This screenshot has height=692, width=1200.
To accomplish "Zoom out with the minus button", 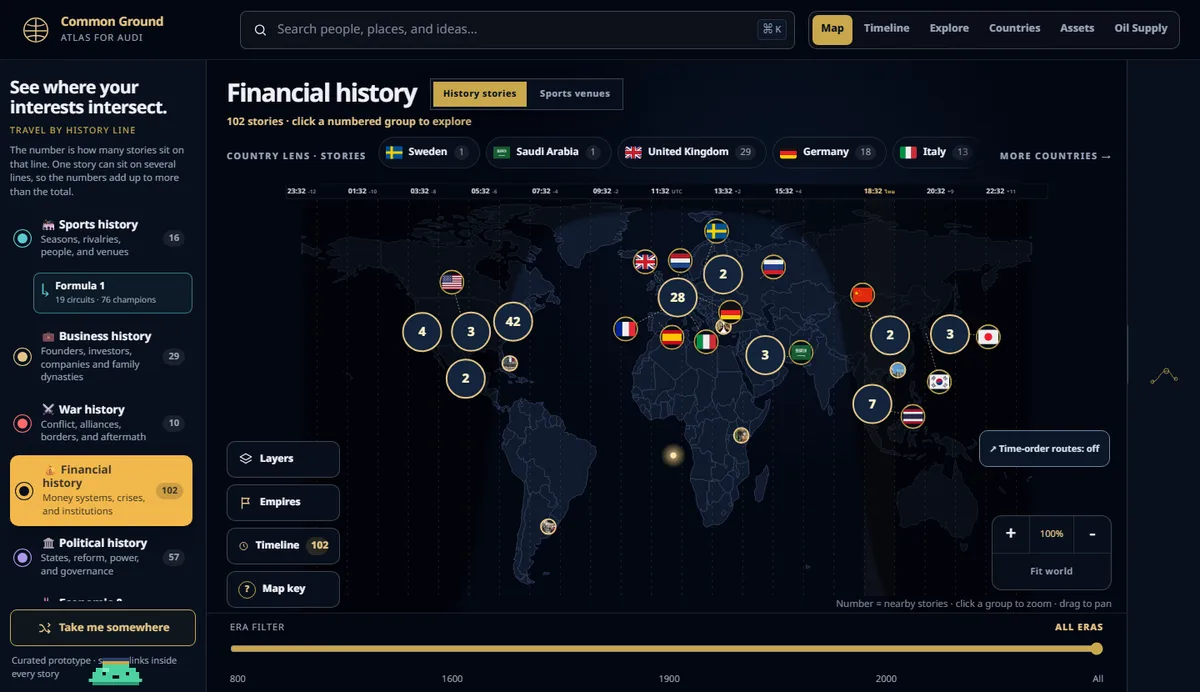I will 1092,534.
